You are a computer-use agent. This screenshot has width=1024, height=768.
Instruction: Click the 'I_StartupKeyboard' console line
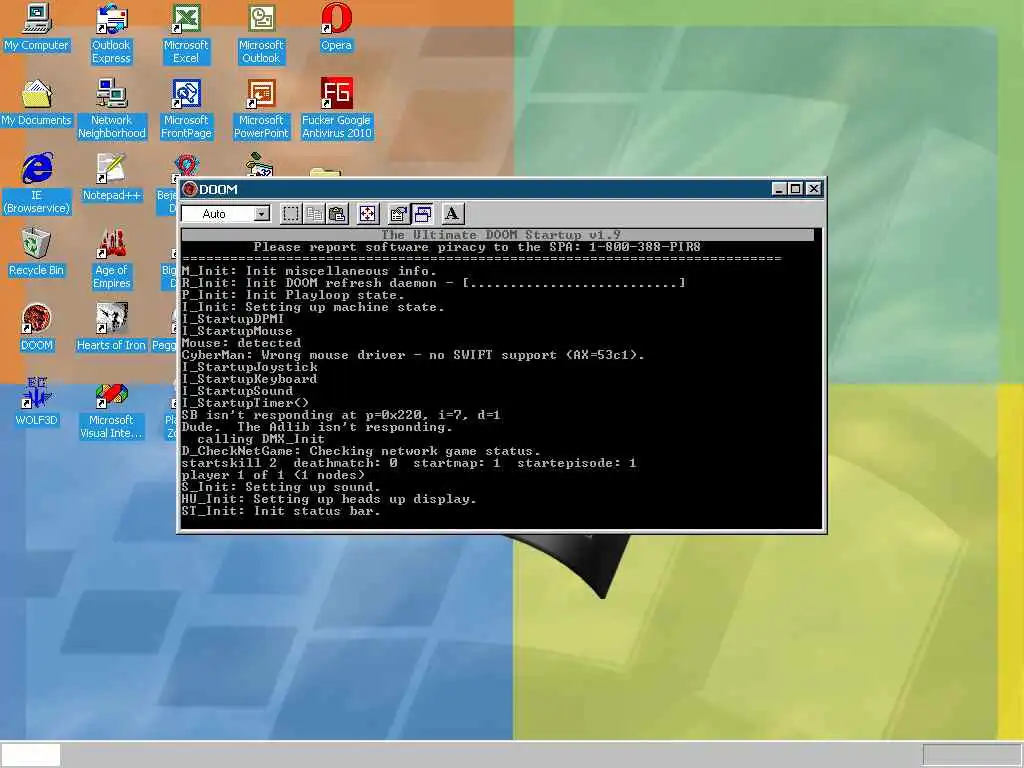click(x=249, y=379)
